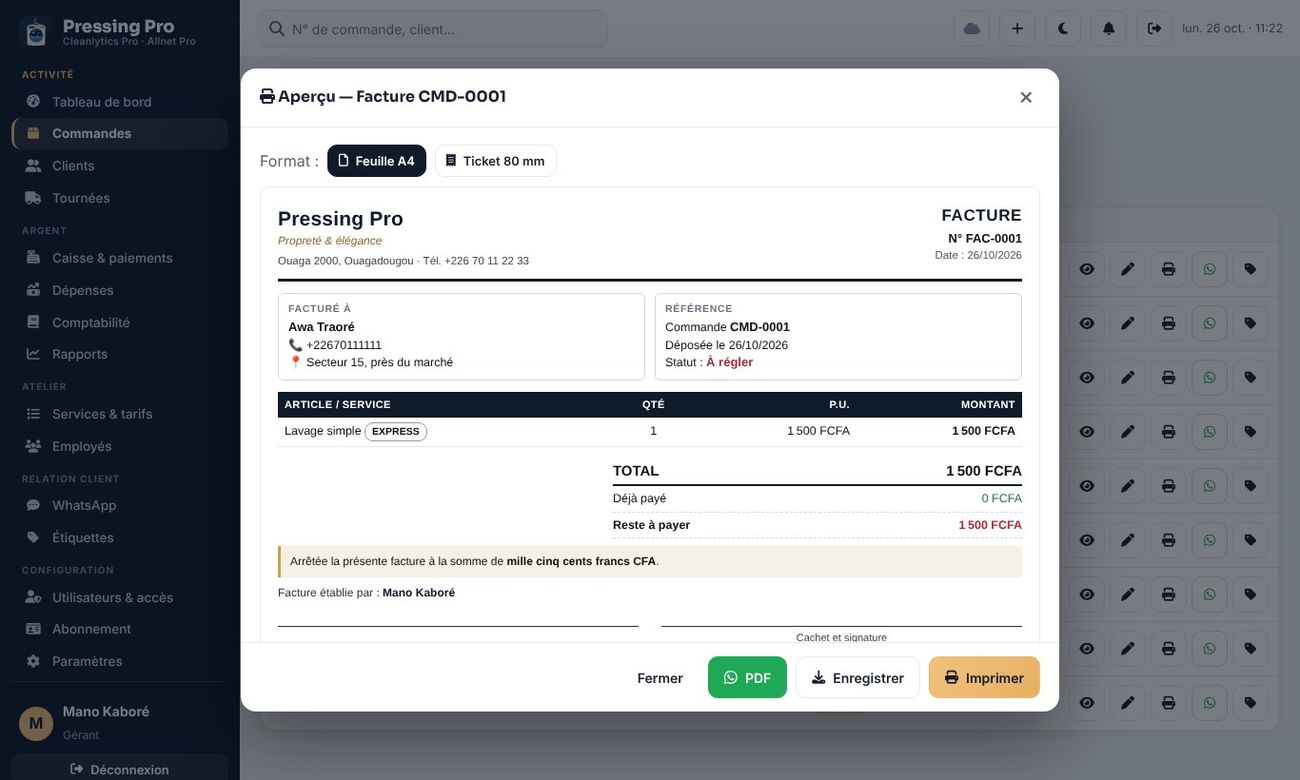Click the Utilisateurs & accès user icon
Image resolution: width=1300 pixels, height=780 pixels.
33,597
